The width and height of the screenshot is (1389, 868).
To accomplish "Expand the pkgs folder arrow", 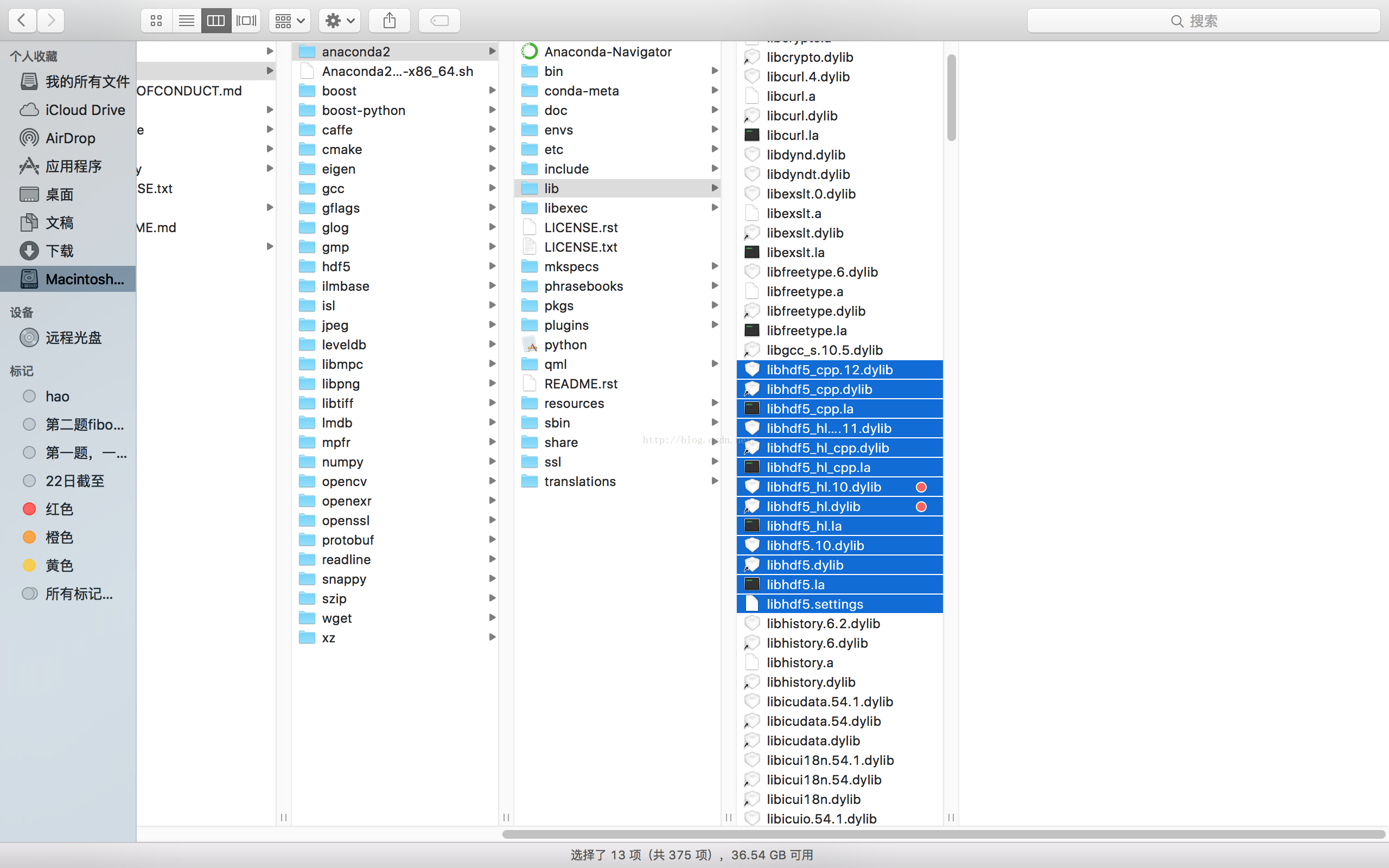I will 715,305.
